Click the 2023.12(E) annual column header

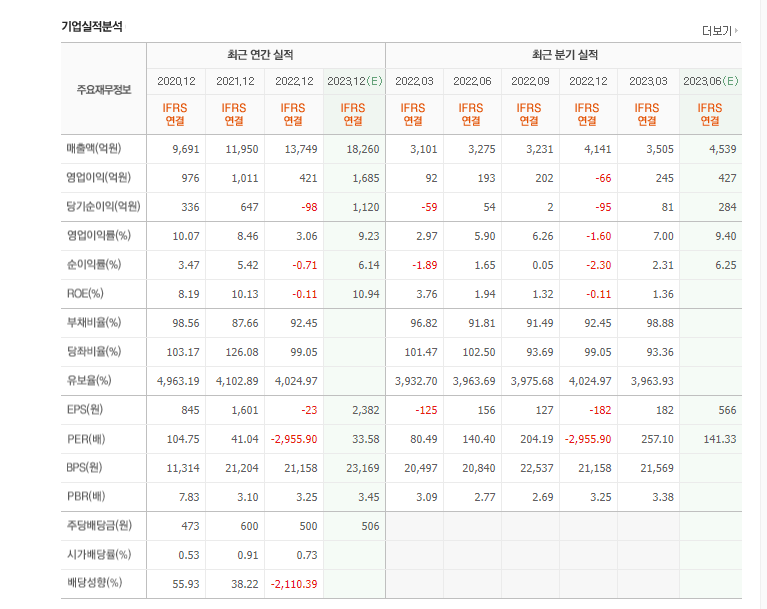[x=355, y=81]
